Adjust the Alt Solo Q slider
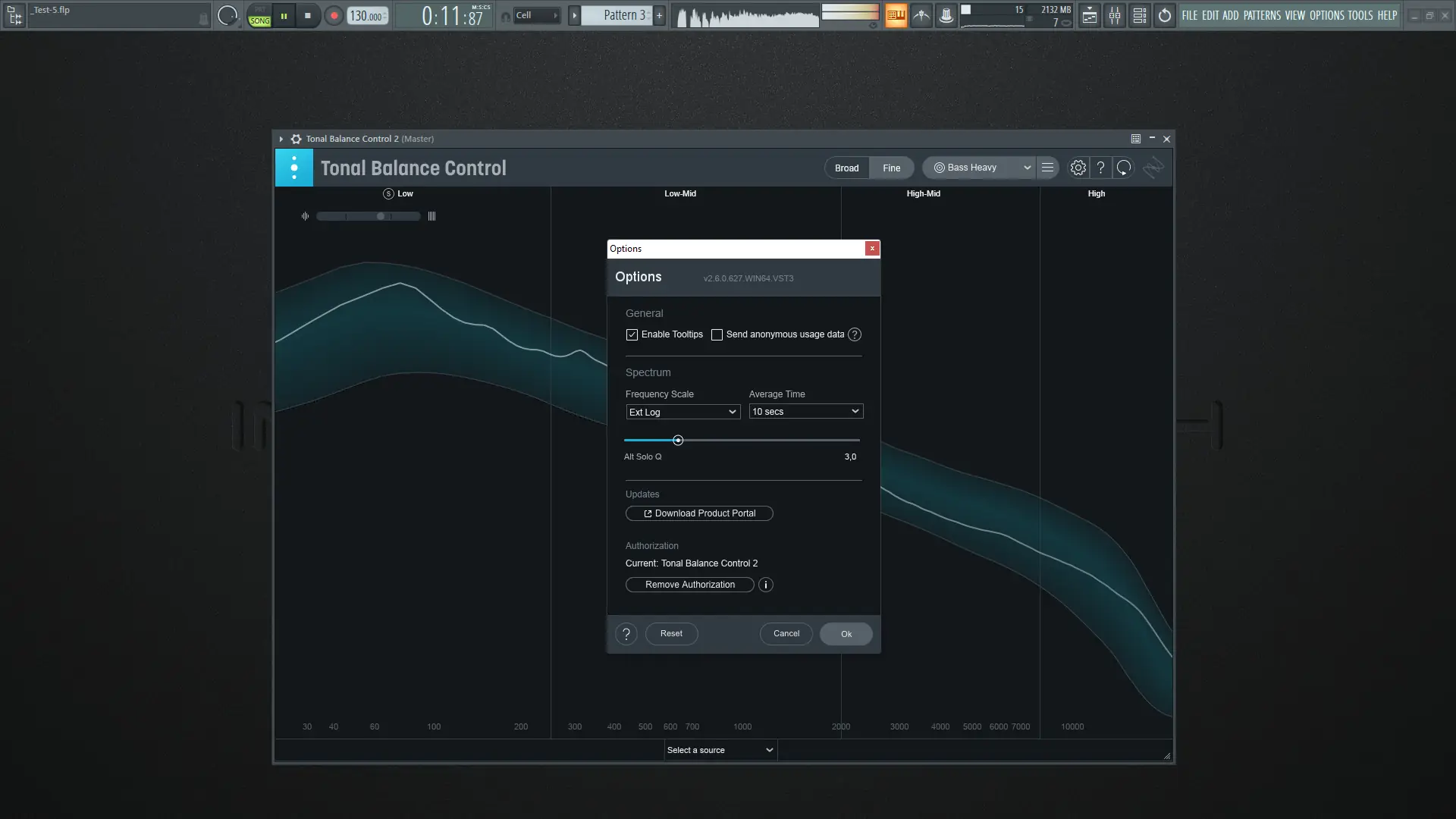The width and height of the screenshot is (1456, 819). click(x=679, y=440)
